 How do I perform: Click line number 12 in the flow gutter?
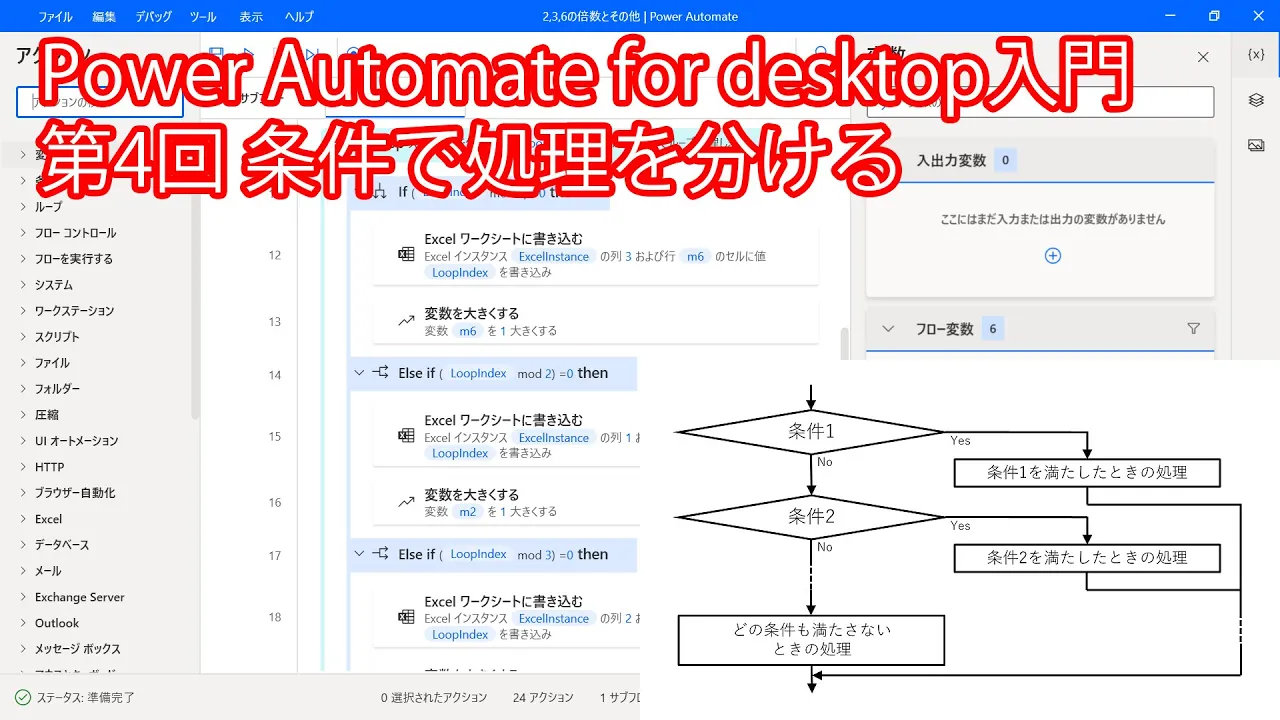[275, 255]
